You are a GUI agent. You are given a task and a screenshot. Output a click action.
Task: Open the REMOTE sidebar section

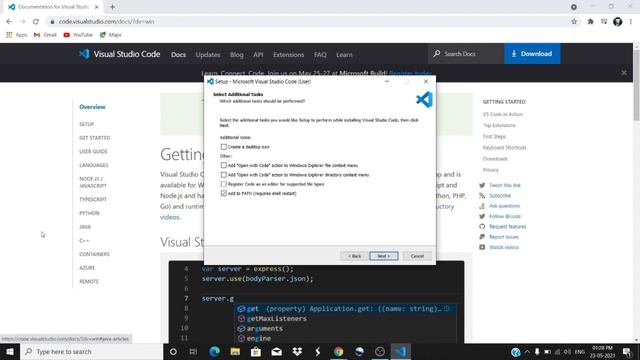[89, 282]
